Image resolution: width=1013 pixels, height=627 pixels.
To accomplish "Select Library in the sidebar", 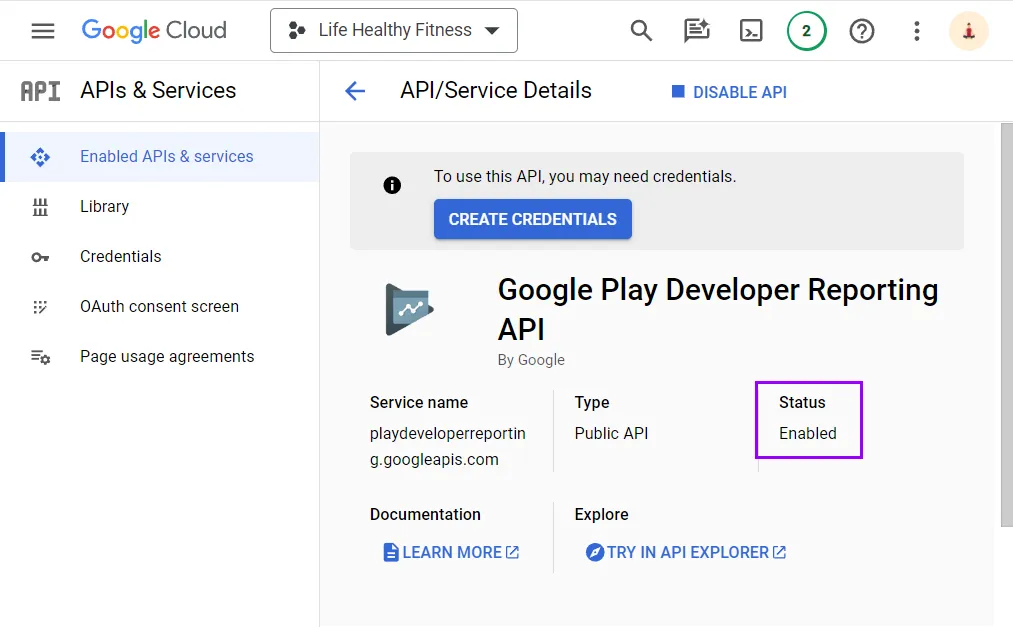I will [x=104, y=207].
